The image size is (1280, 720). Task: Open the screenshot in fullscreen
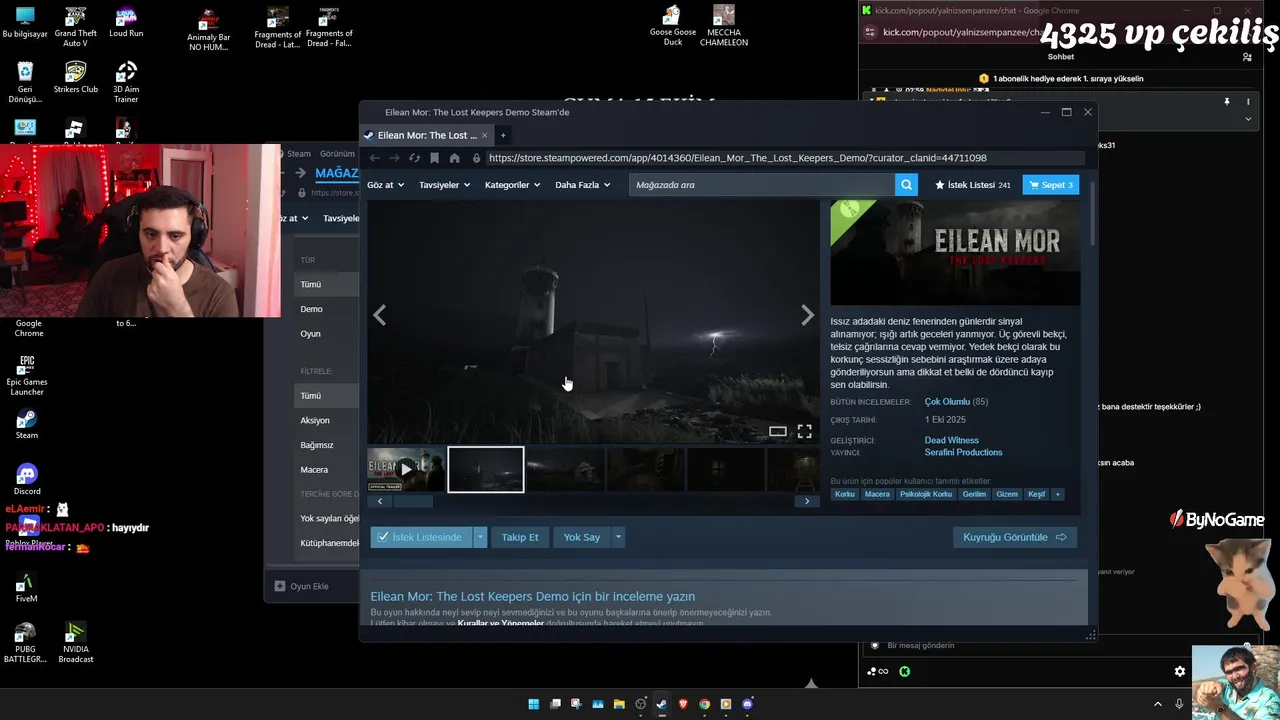[804, 432]
